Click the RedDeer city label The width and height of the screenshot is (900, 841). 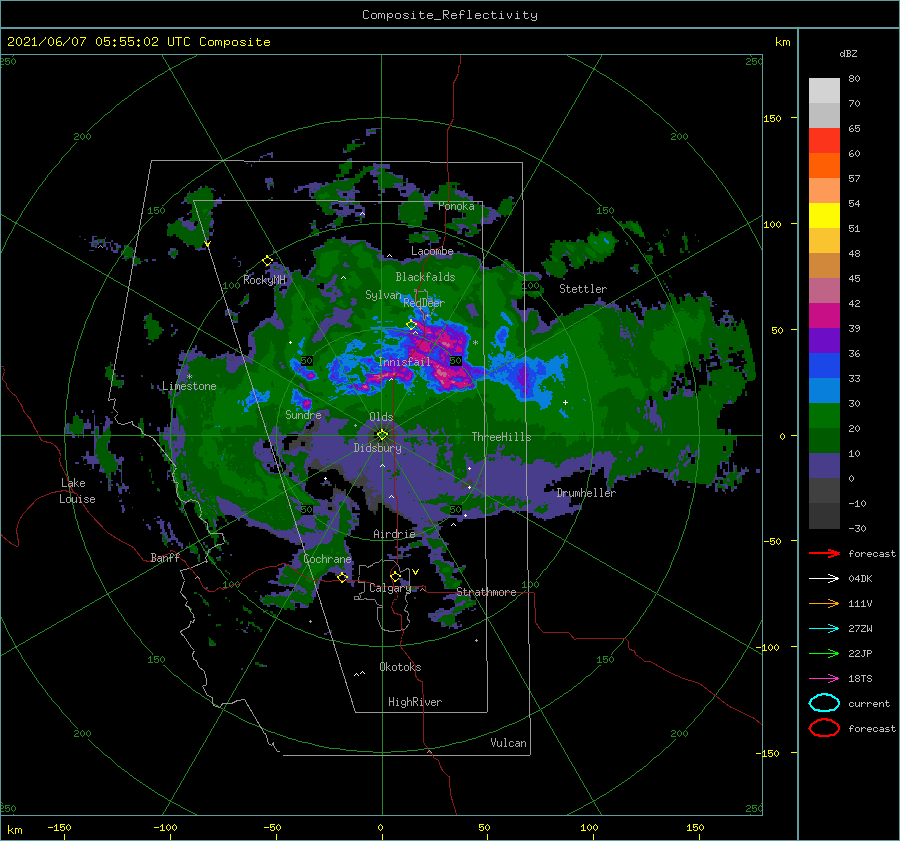click(x=424, y=303)
